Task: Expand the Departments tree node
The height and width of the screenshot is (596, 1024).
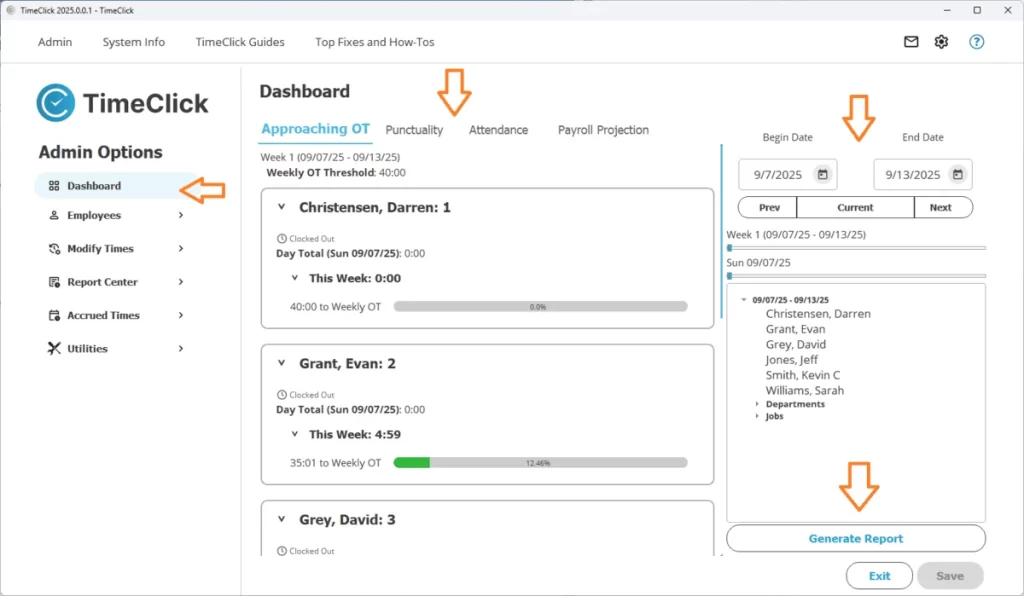Action: (x=757, y=403)
